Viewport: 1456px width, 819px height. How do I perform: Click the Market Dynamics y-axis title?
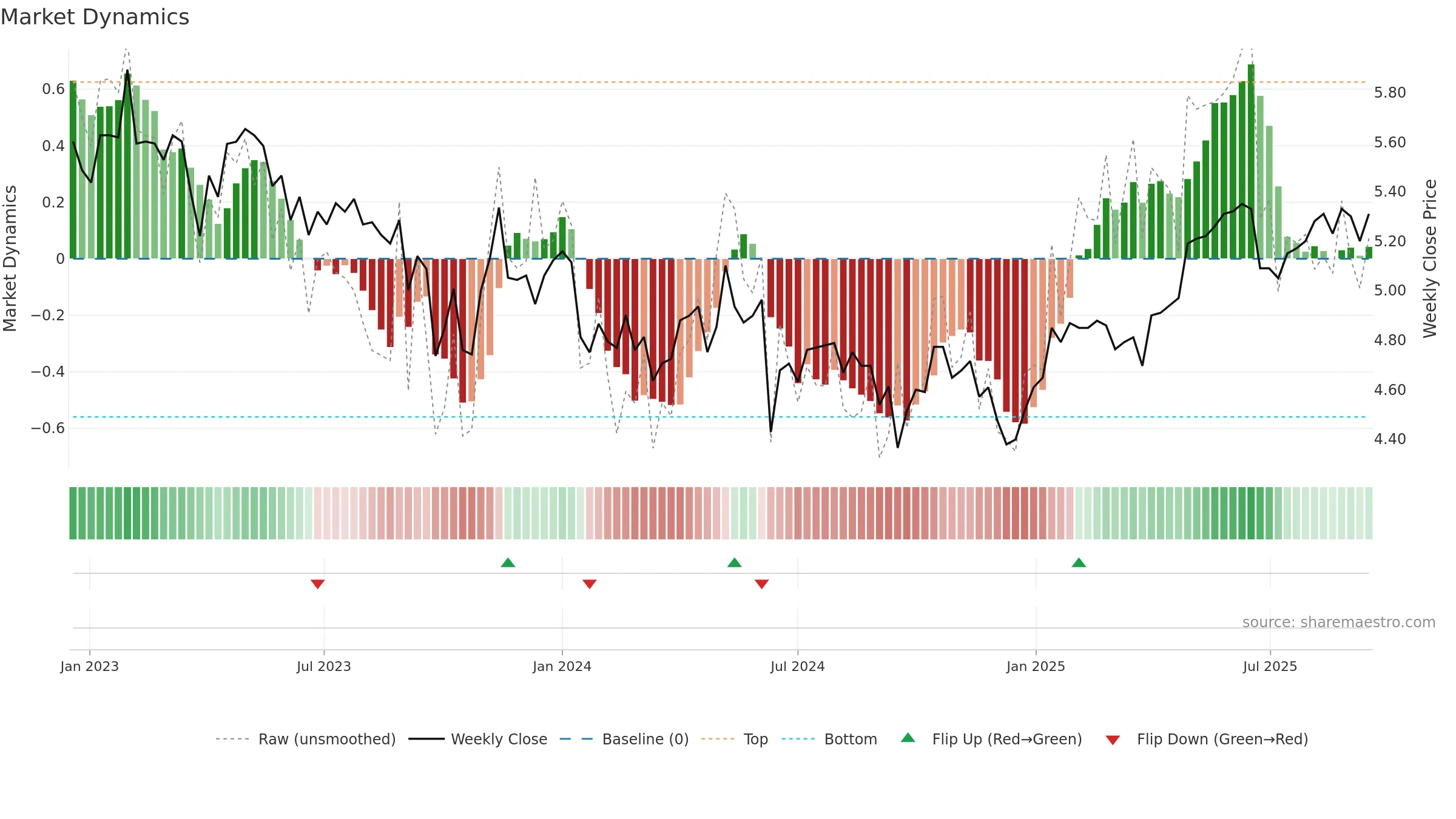click(x=10, y=258)
